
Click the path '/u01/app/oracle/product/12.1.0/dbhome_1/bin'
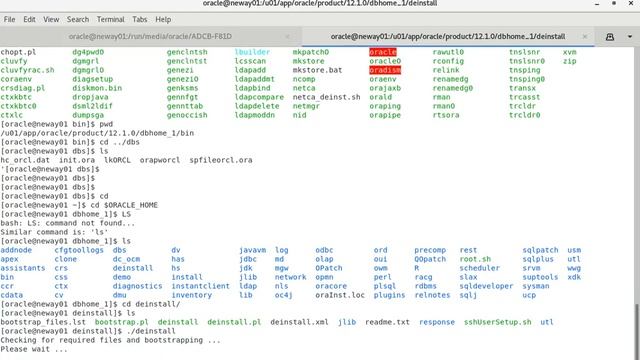(x=97, y=133)
